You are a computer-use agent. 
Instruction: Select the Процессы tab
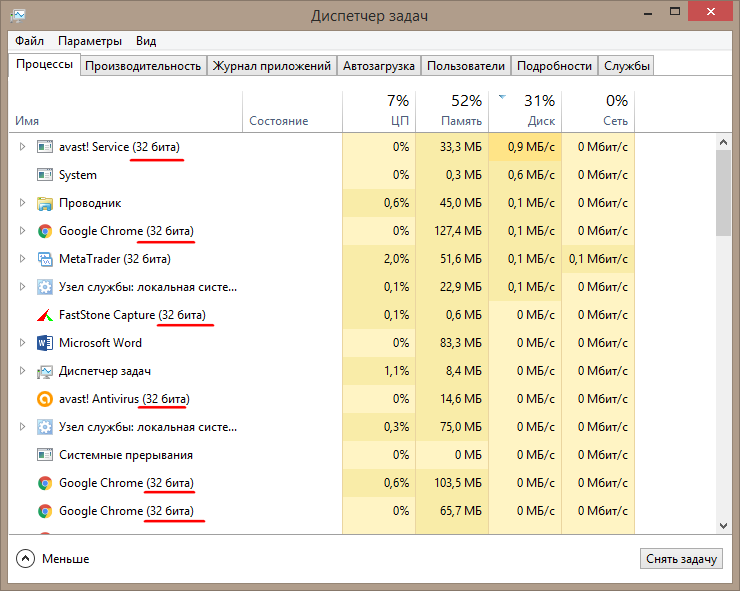(44, 65)
